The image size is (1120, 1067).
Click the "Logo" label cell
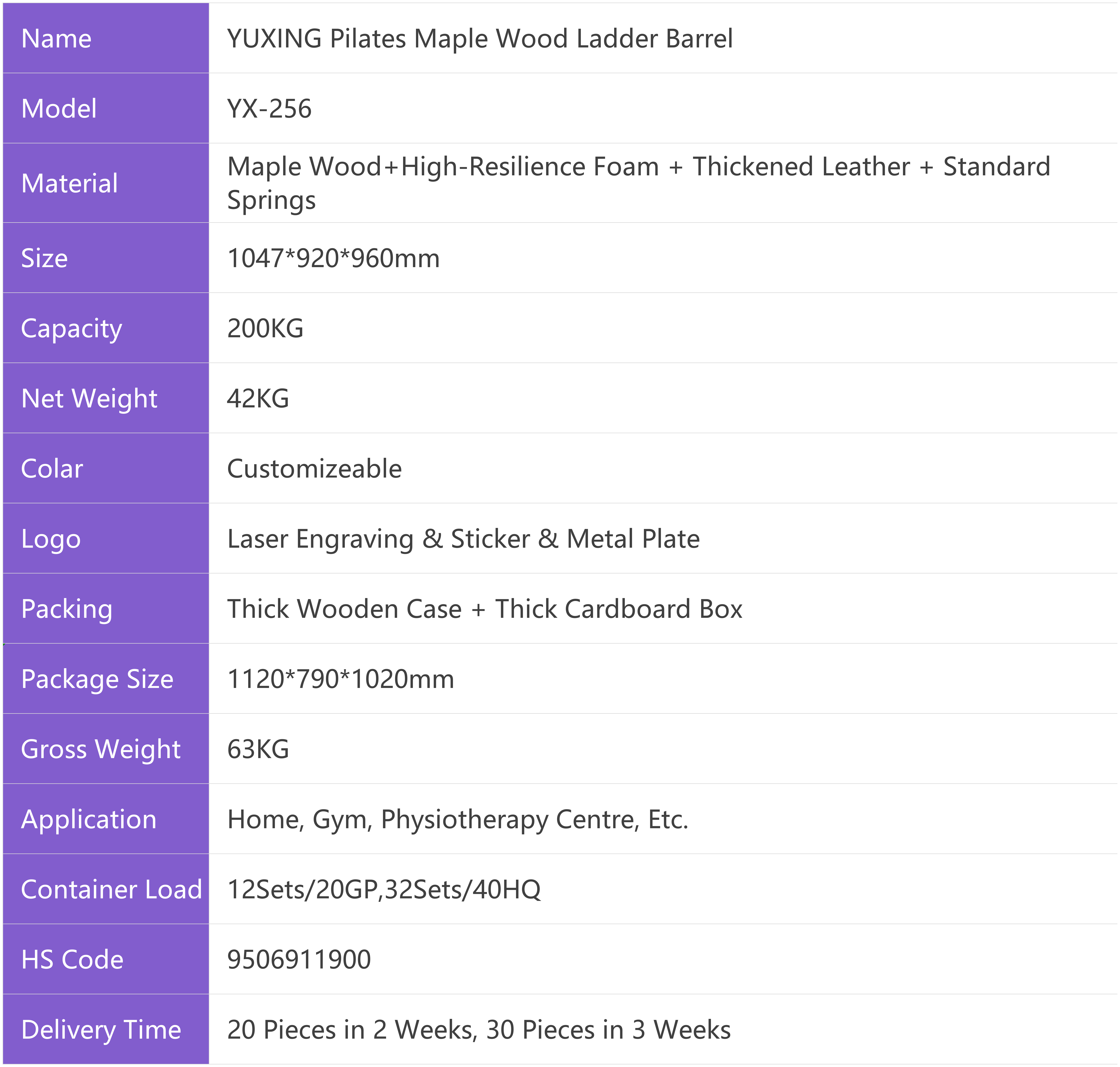tap(106, 538)
